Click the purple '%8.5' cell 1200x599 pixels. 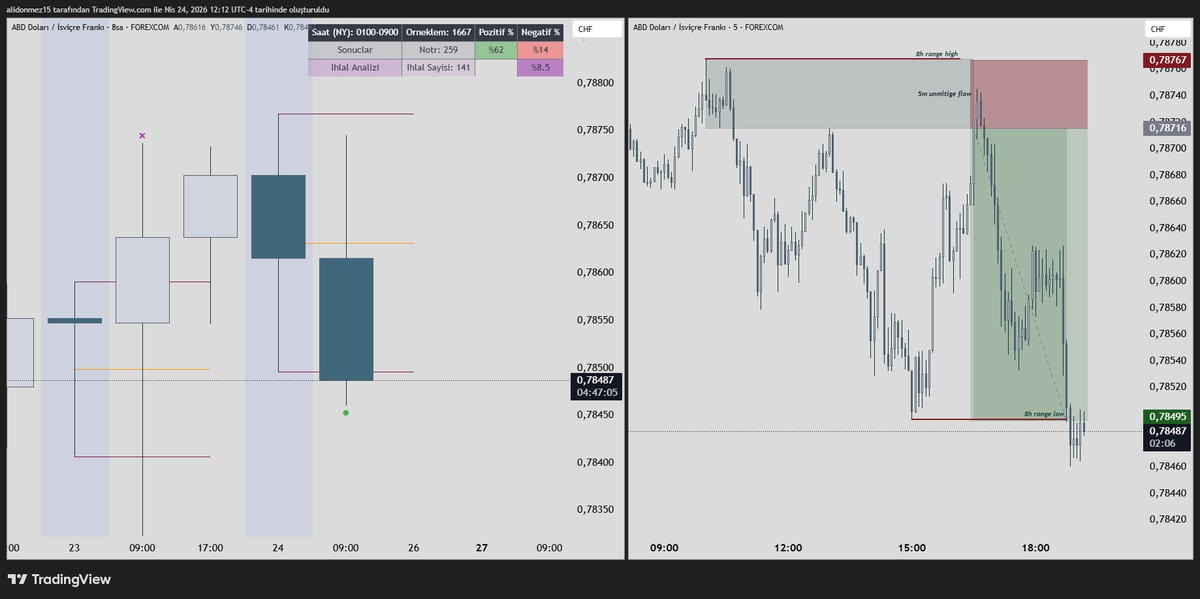pyautogui.click(x=541, y=68)
